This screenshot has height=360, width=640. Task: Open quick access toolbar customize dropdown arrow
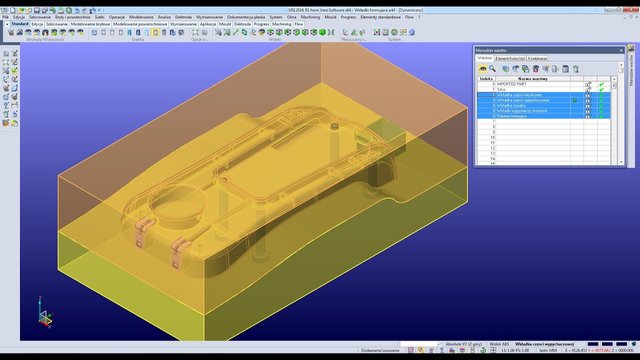coord(99,10)
